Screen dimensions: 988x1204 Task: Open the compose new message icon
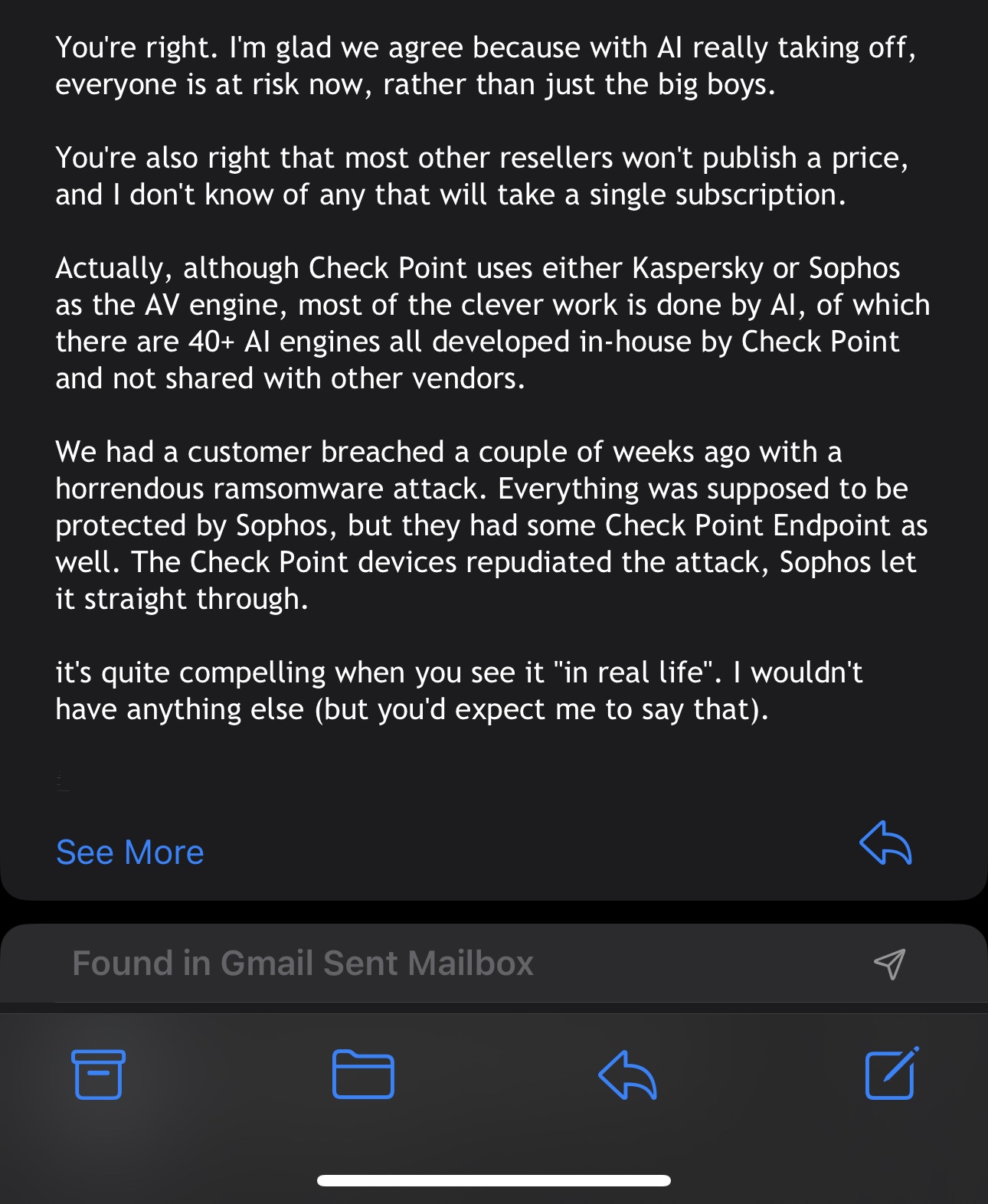[x=891, y=1074]
